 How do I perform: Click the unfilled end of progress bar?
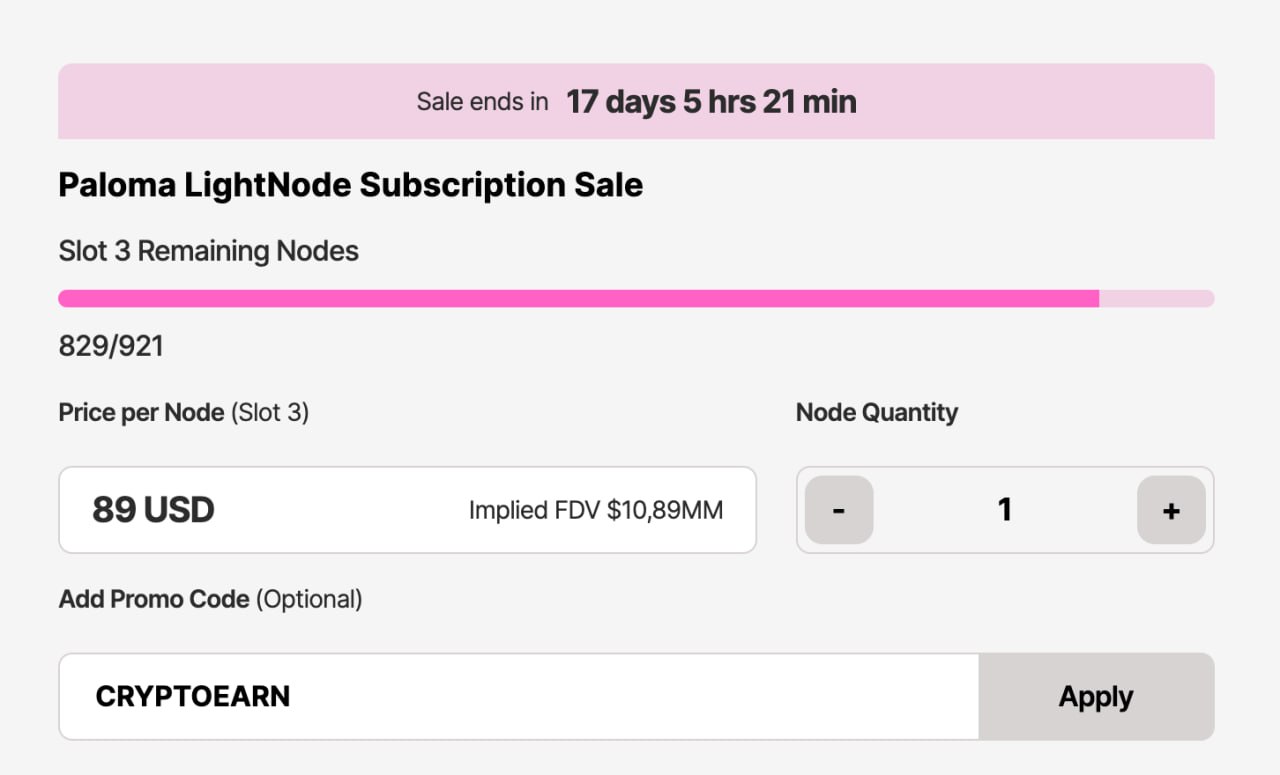[x=1157, y=298]
